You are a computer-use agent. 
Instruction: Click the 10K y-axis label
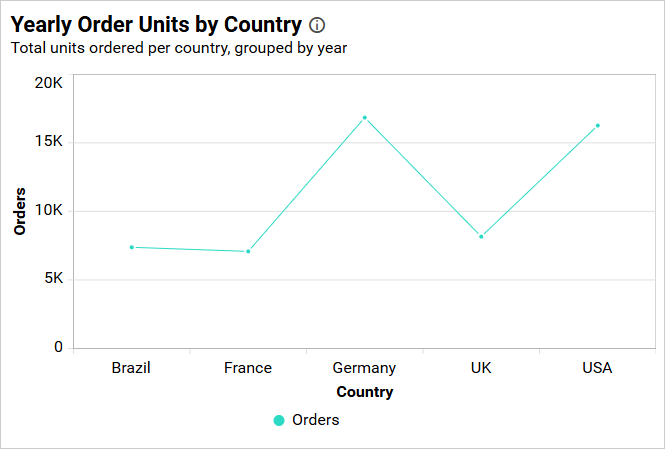(x=48, y=211)
